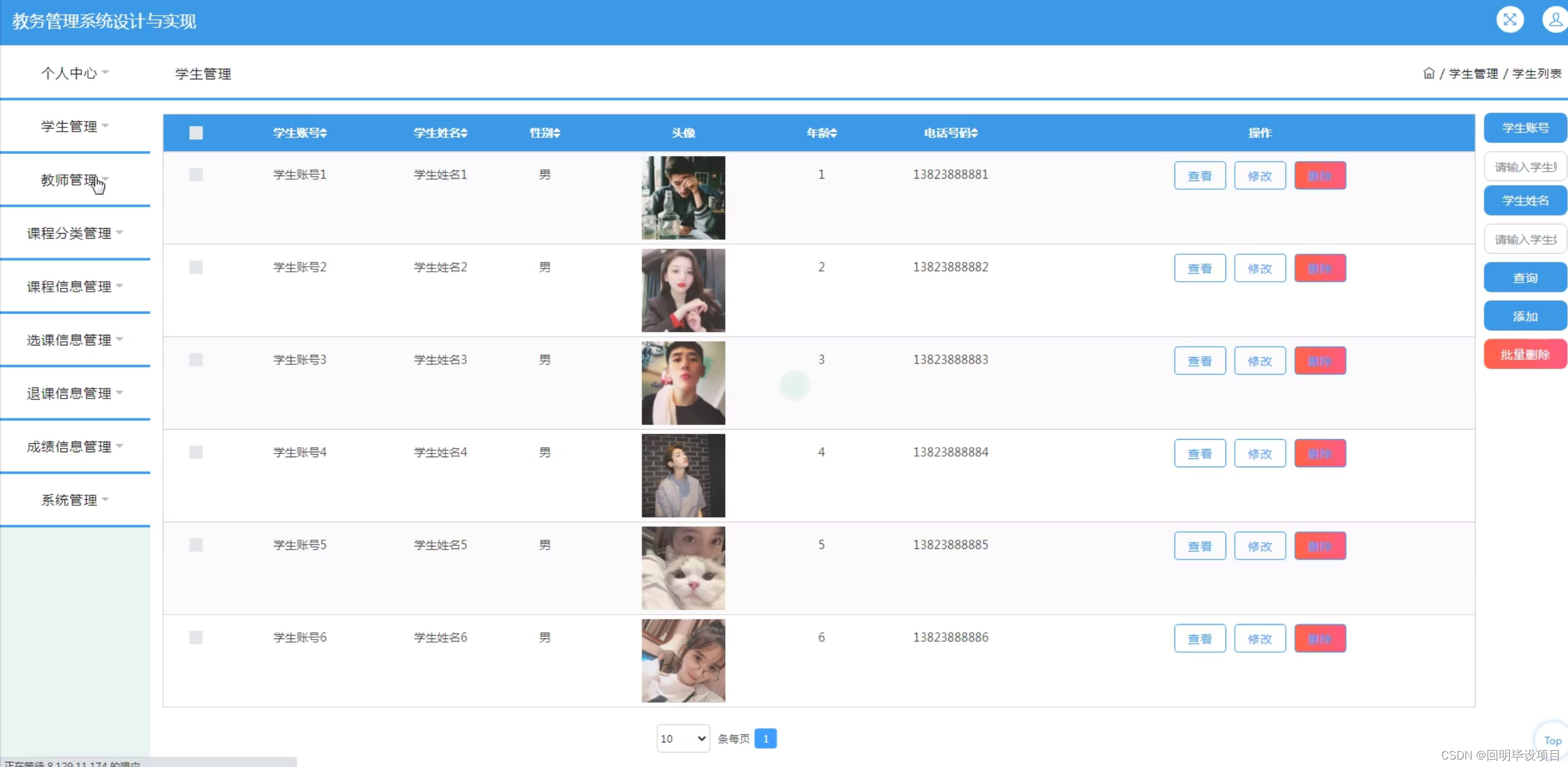
Task: Sort the 性别 column
Action: click(544, 133)
